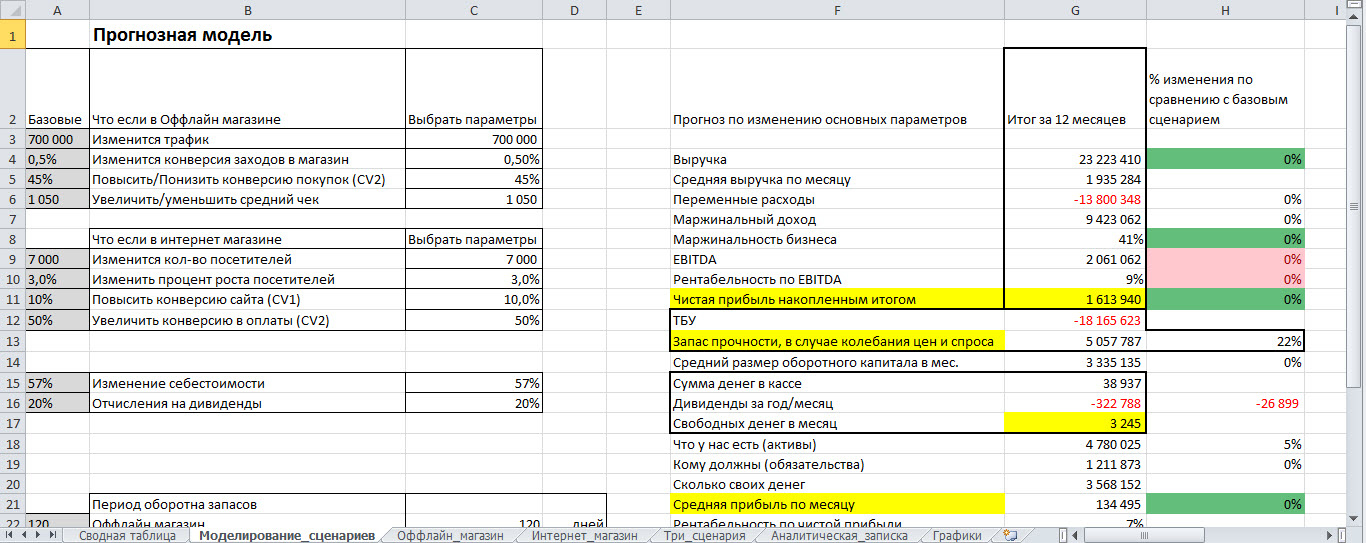
Task: Select Запас прочности label cell
Action: [837, 342]
